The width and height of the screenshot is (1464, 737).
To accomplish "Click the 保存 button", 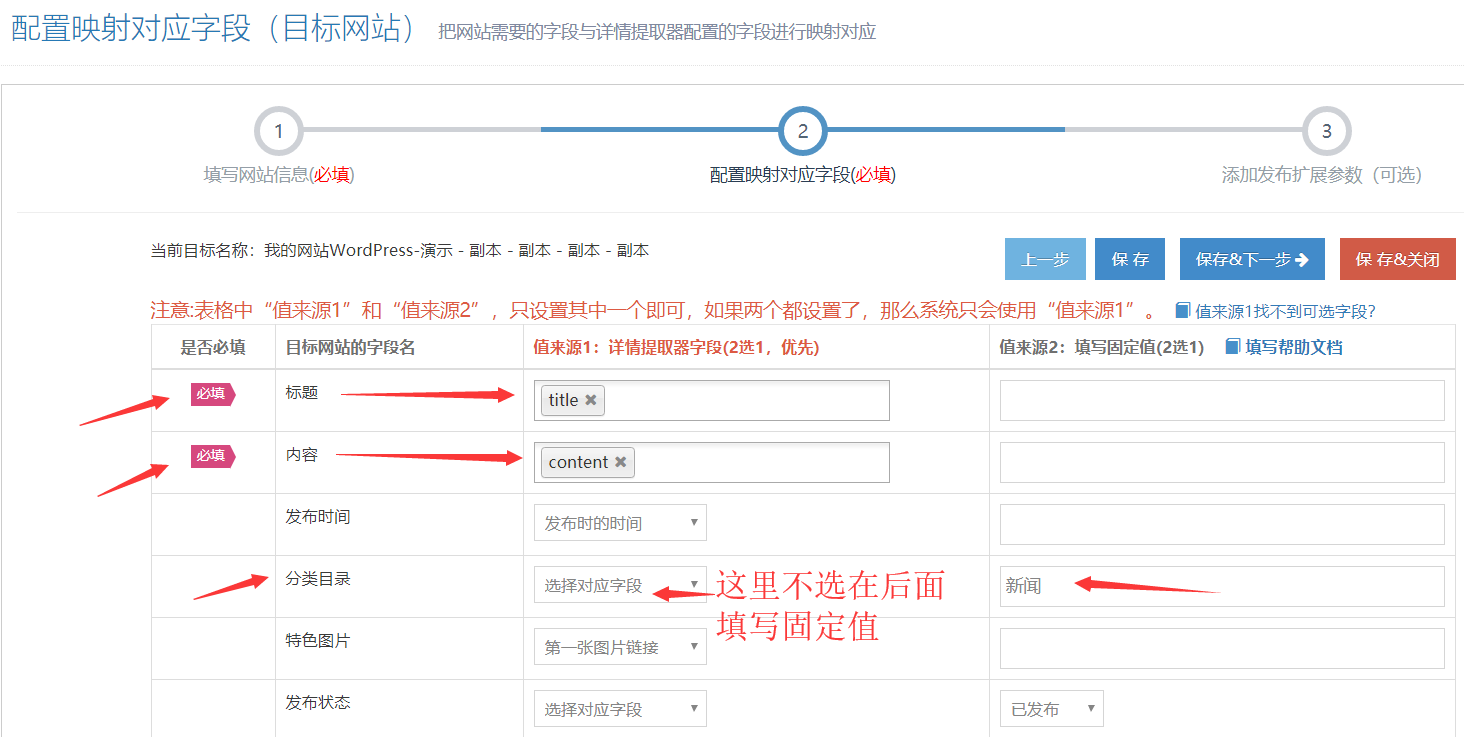I will pyautogui.click(x=1130, y=259).
